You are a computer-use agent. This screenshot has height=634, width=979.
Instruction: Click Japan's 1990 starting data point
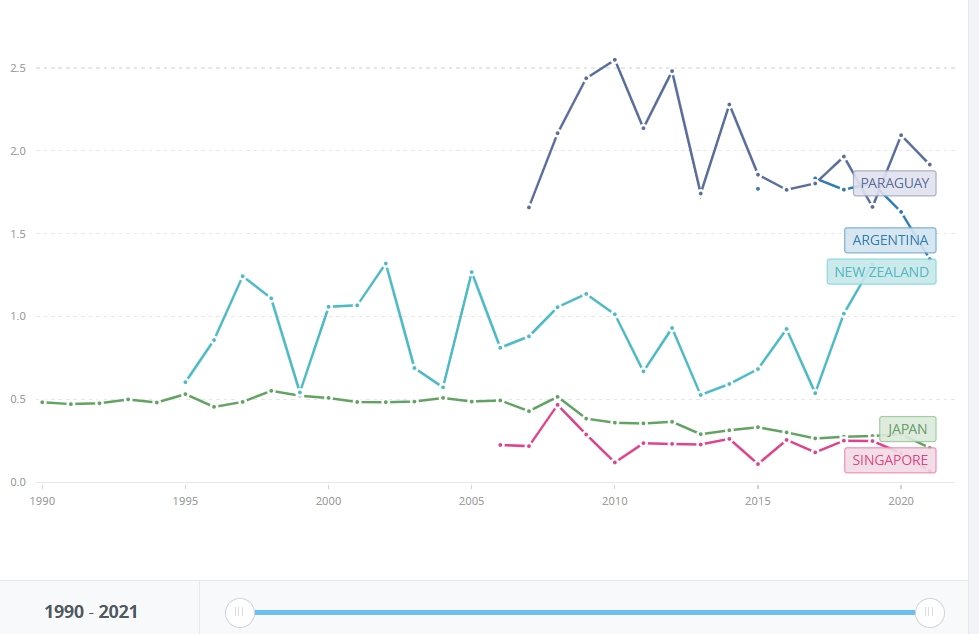(42, 402)
